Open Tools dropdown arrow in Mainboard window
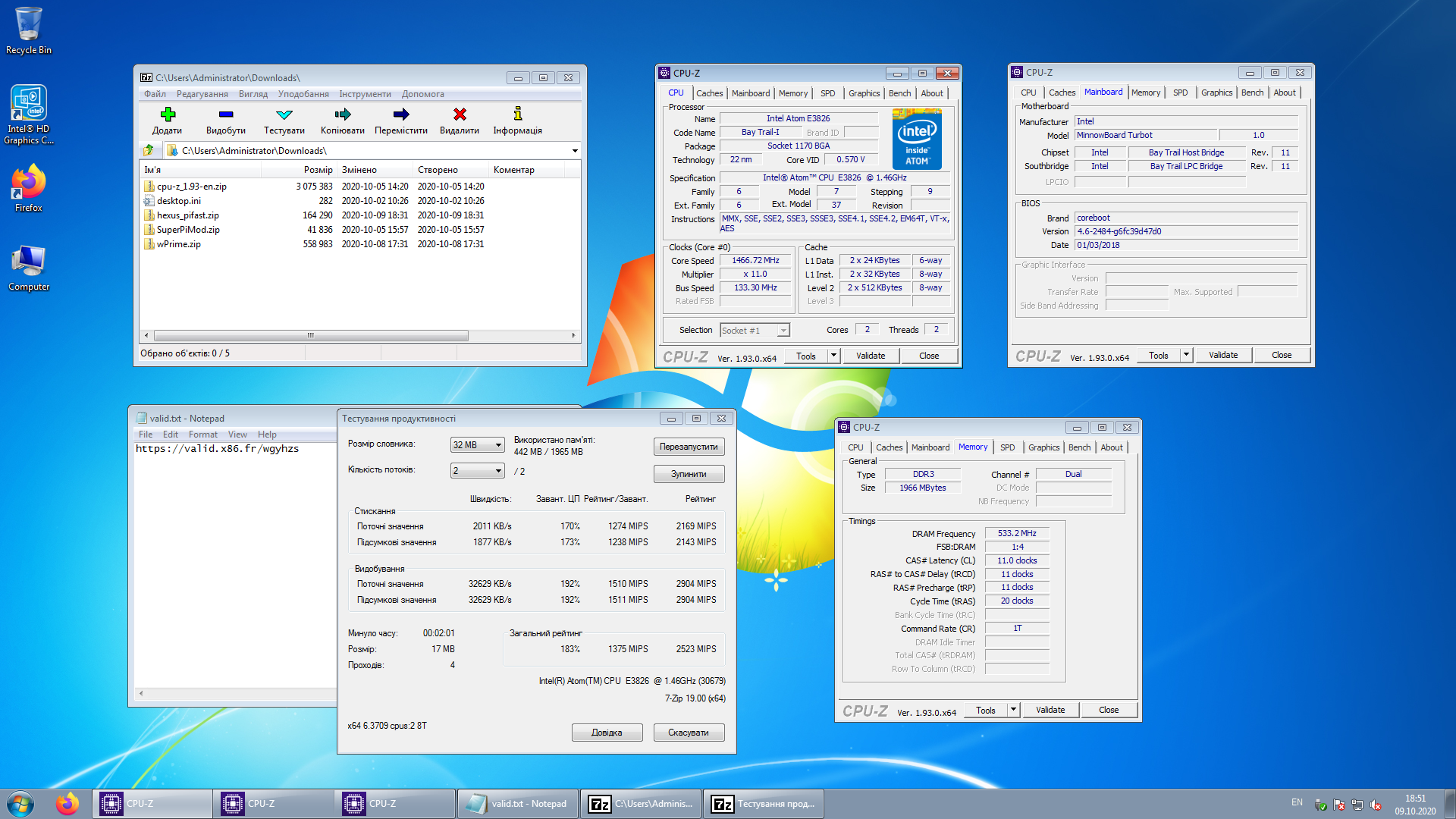This screenshot has height=819, width=1456. (x=1186, y=355)
